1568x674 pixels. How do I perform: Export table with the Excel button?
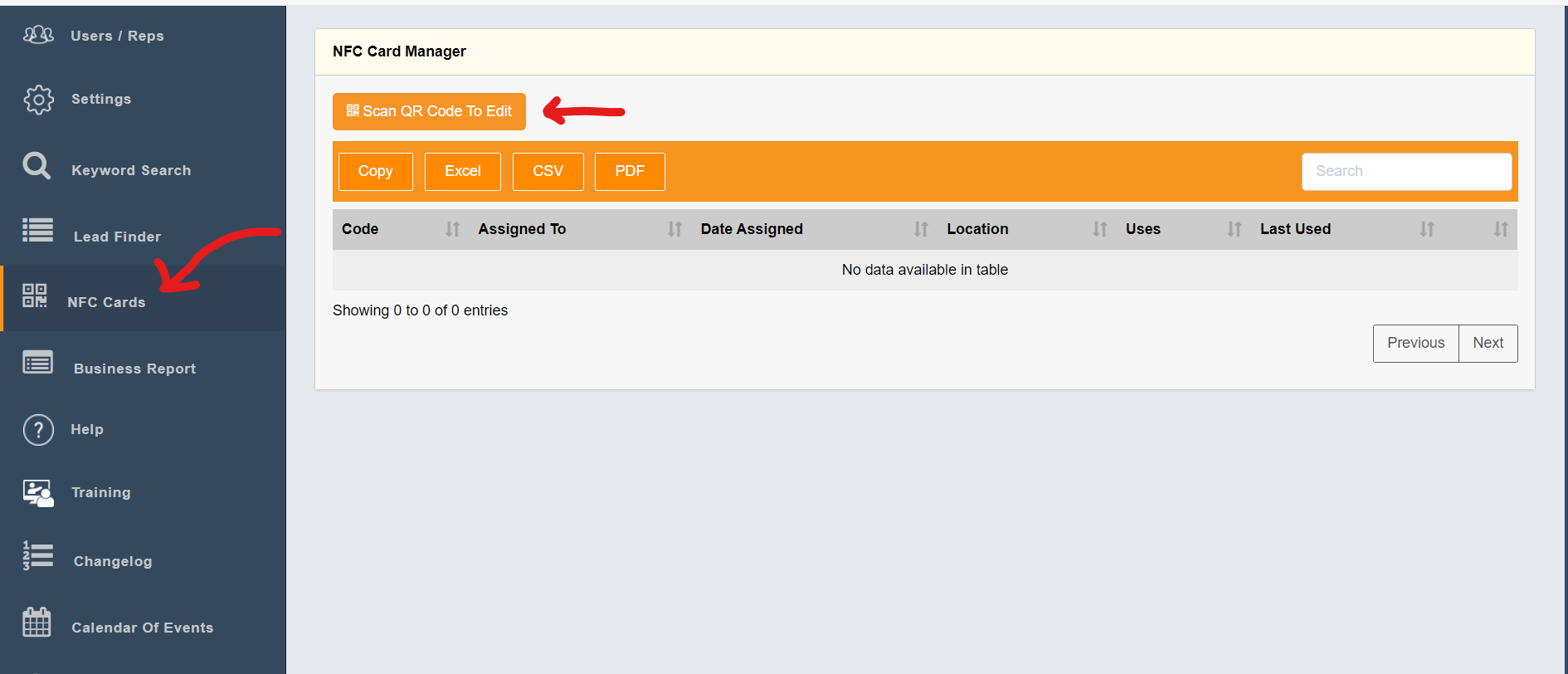462,171
